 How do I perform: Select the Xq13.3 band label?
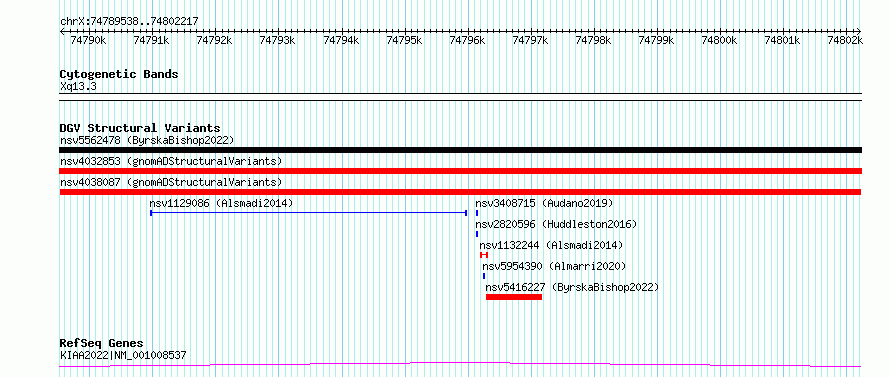[x=78, y=86]
